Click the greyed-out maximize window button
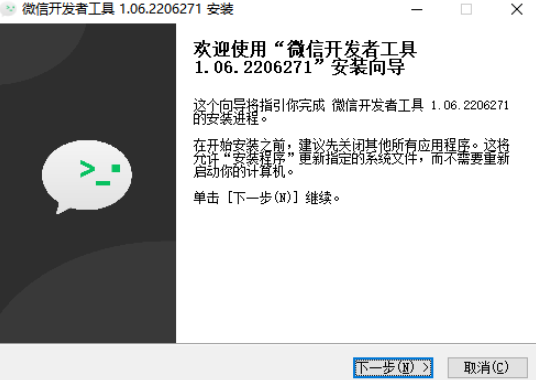 (x=467, y=9)
